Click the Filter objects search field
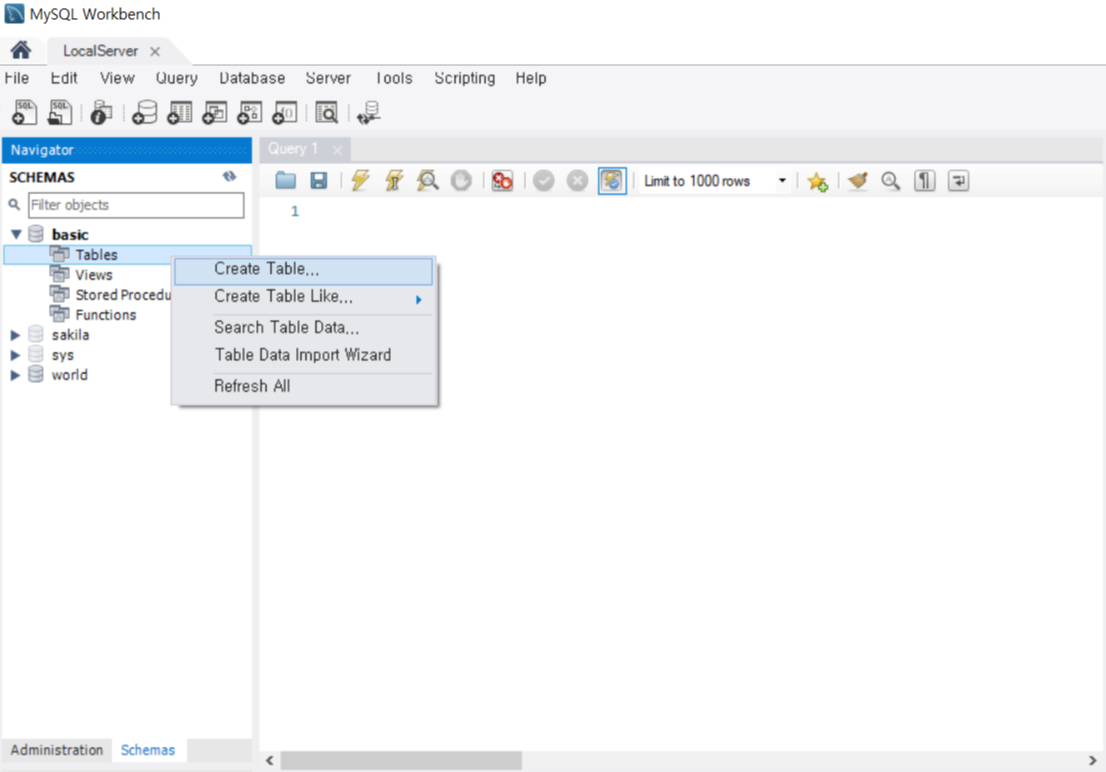Screen dimensions: 1106x772 click(x=136, y=205)
